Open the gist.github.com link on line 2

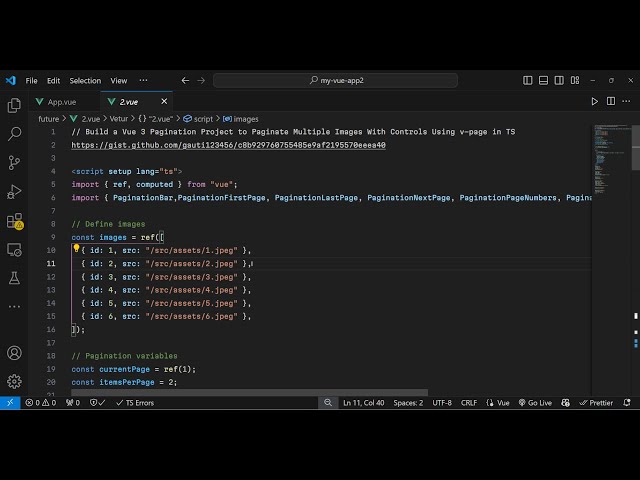point(228,145)
